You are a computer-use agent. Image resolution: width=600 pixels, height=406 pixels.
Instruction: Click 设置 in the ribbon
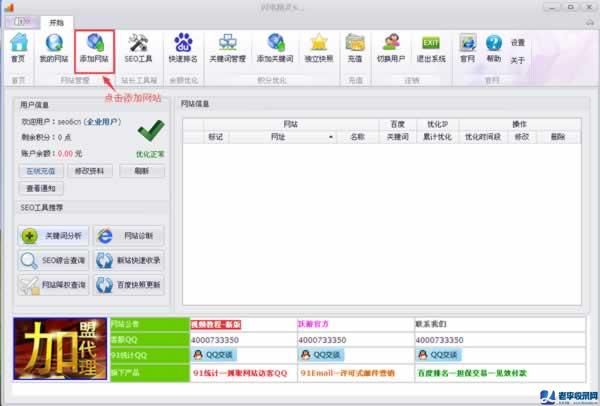click(518, 42)
